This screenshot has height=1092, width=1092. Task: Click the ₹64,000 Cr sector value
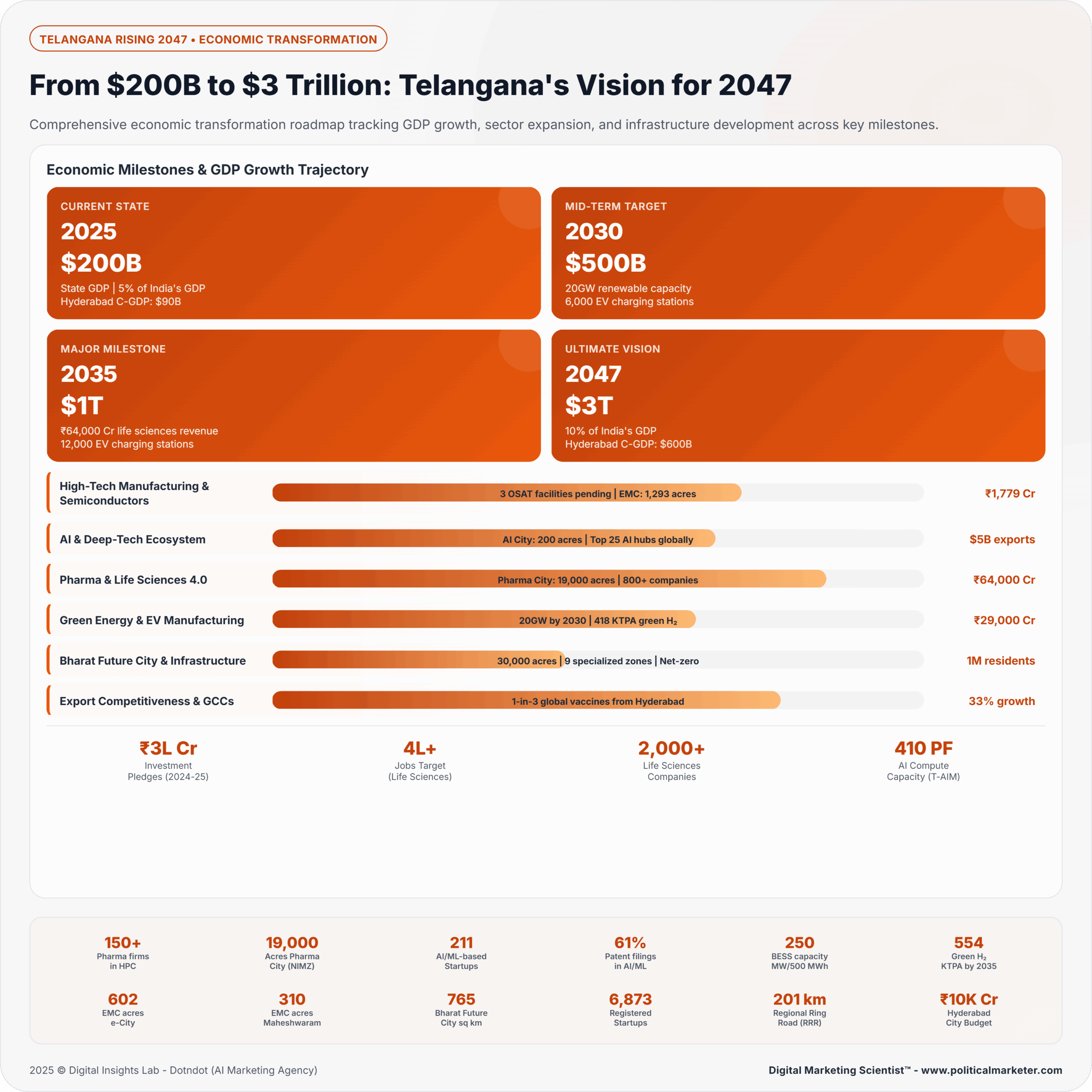pos(1003,579)
